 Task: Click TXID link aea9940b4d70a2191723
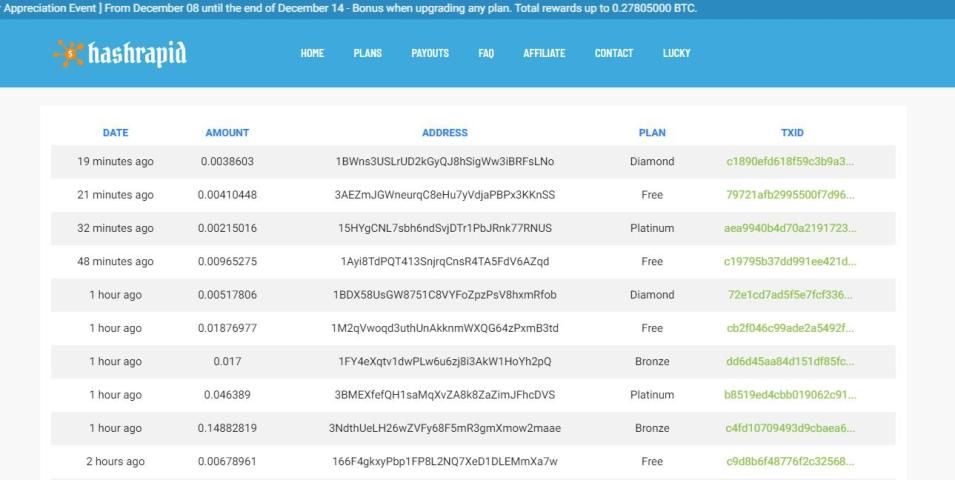pyautogui.click(x=791, y=228)
